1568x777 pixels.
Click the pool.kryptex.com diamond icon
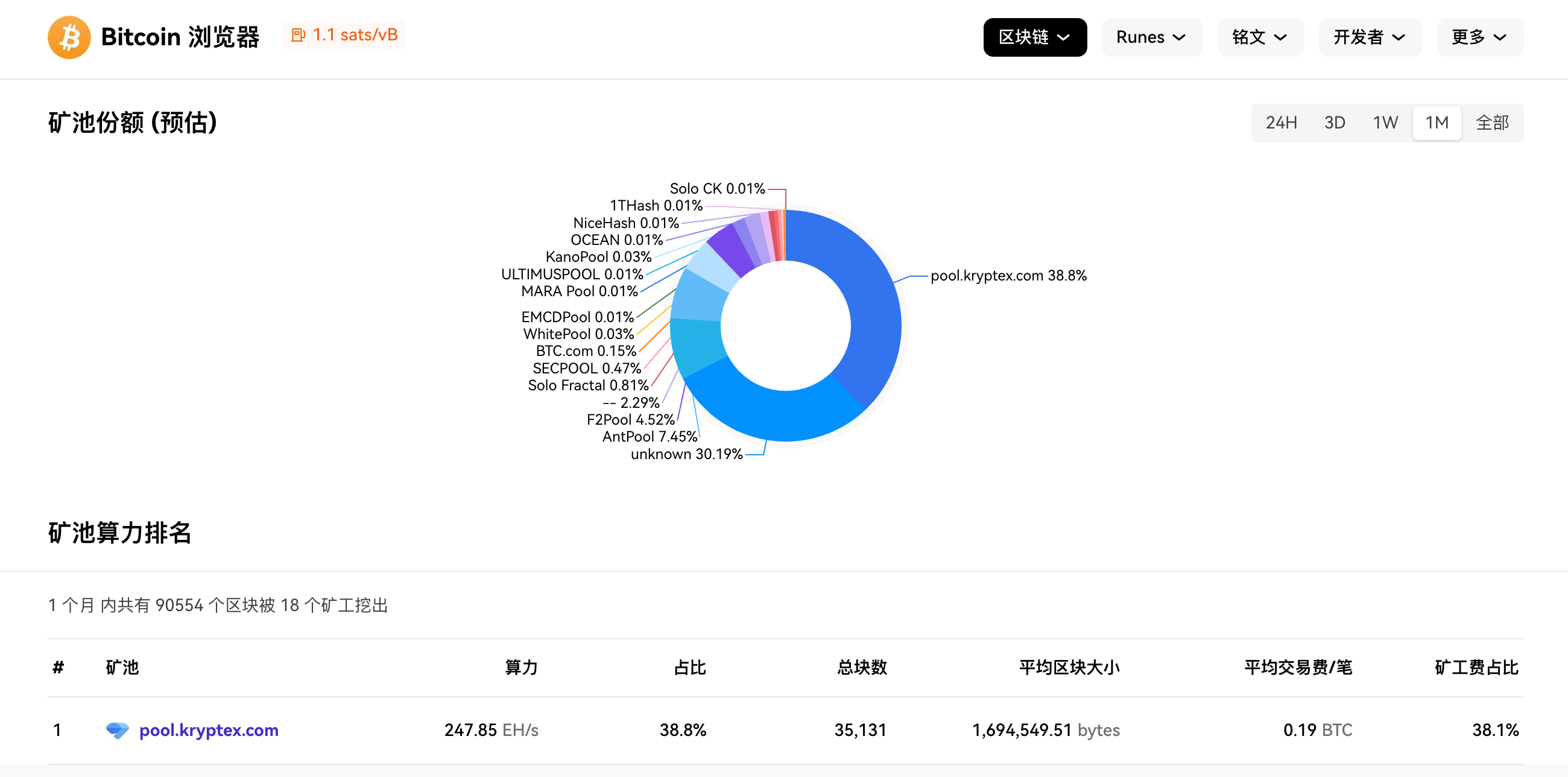tap(117, 729)
